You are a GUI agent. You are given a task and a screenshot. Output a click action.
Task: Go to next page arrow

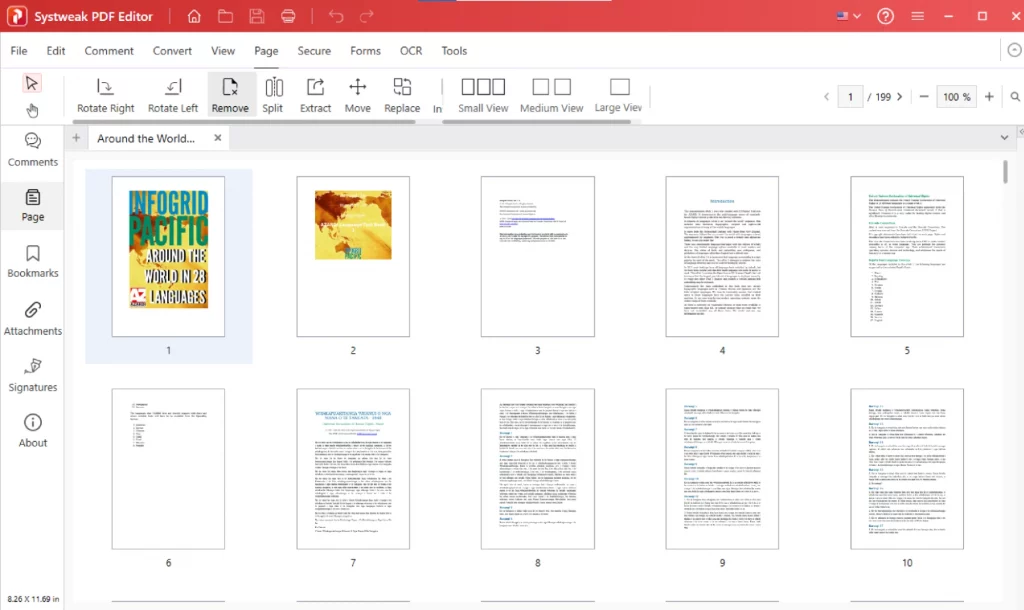pyautogui.click(x=900, y=97)
